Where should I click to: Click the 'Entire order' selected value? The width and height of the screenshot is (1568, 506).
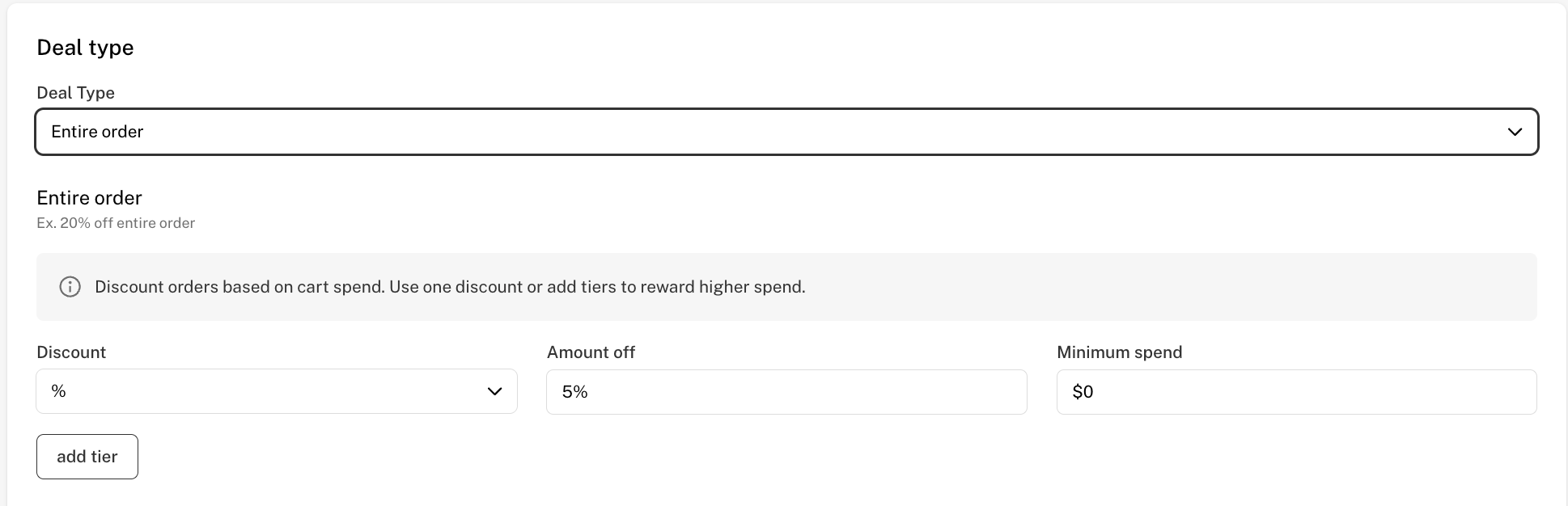(97, 132)
